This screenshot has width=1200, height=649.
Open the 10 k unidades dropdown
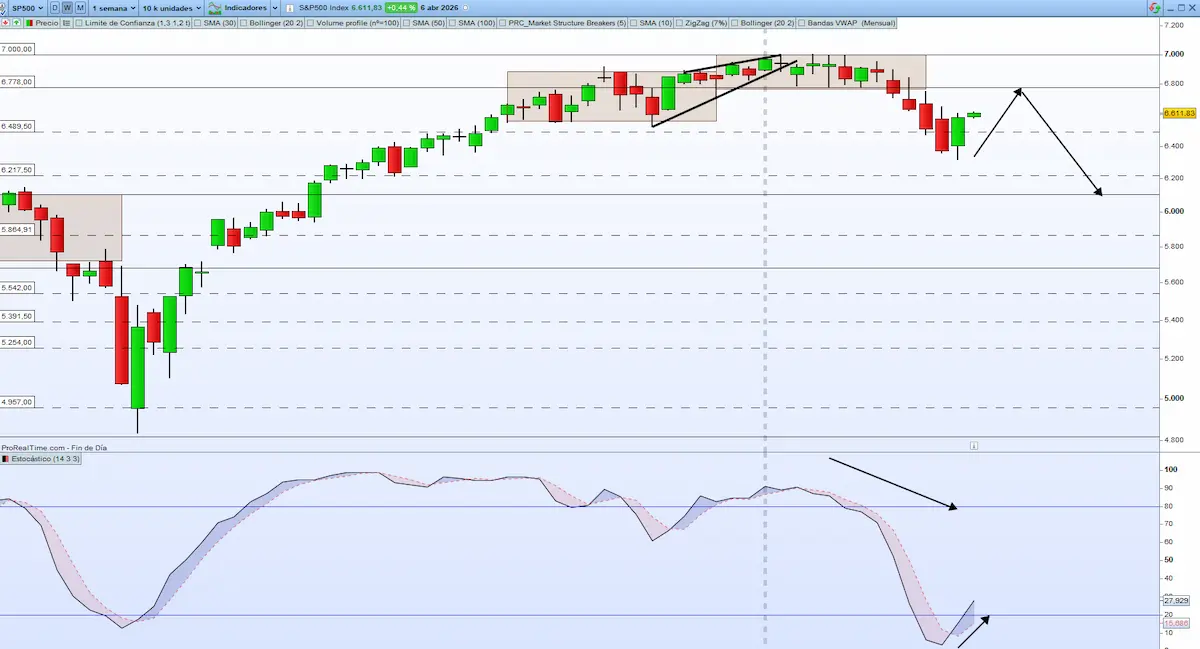pyautogui.click(x=173, y=7)
